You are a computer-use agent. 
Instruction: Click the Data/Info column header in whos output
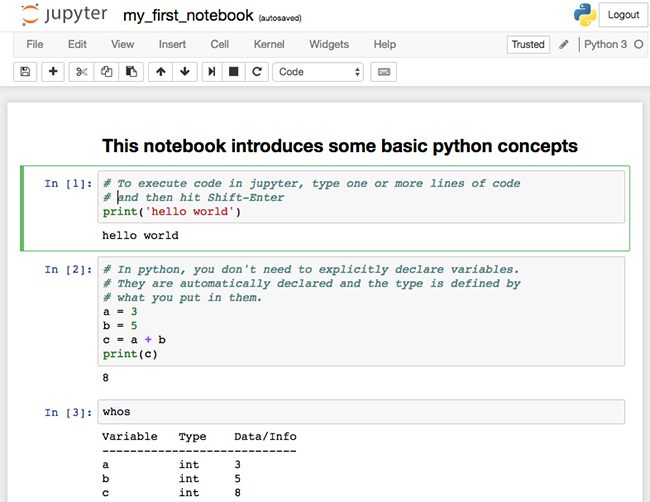tap(265, 437)
